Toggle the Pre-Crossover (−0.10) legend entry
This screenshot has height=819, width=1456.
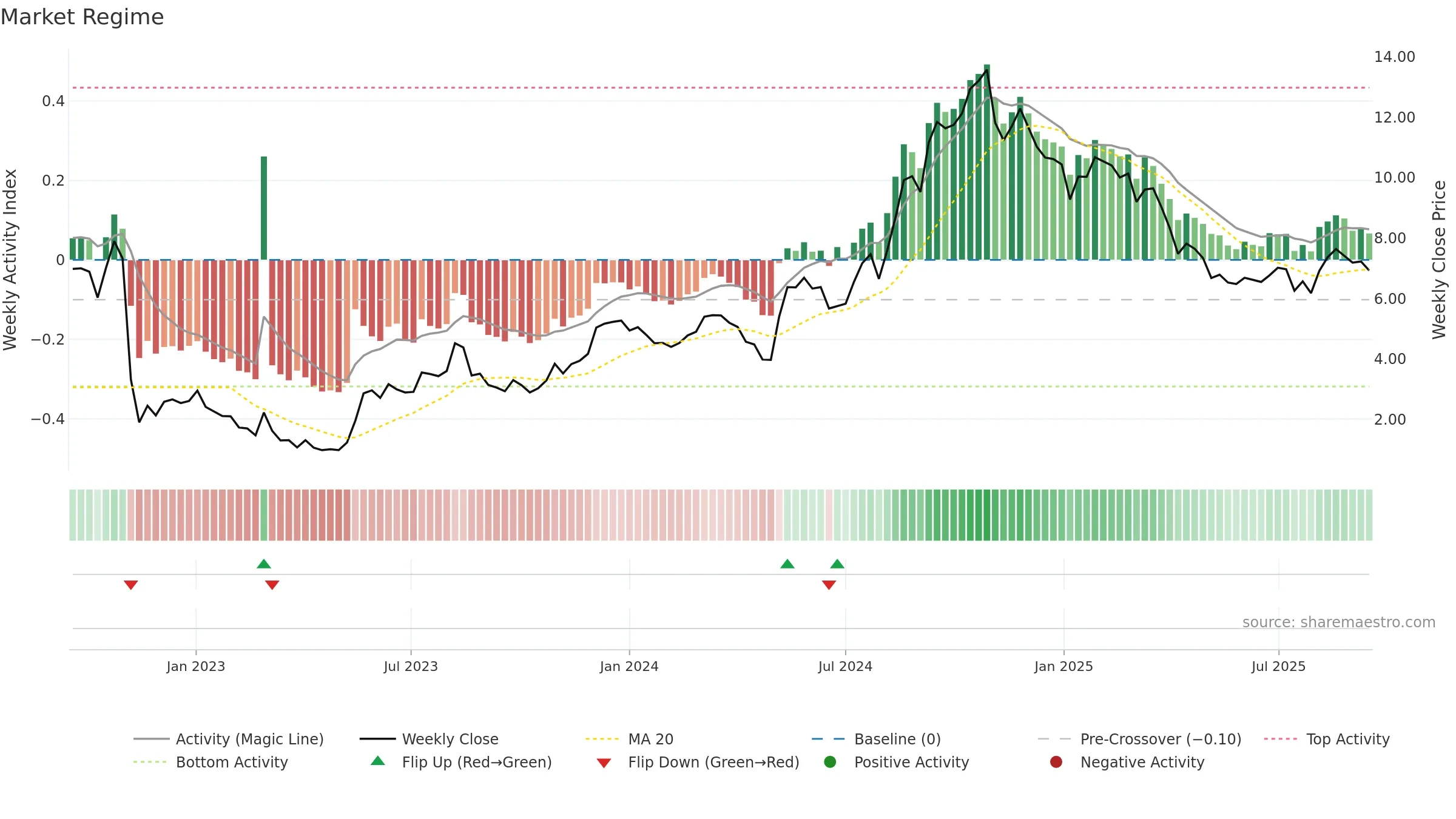point(1139,739)
